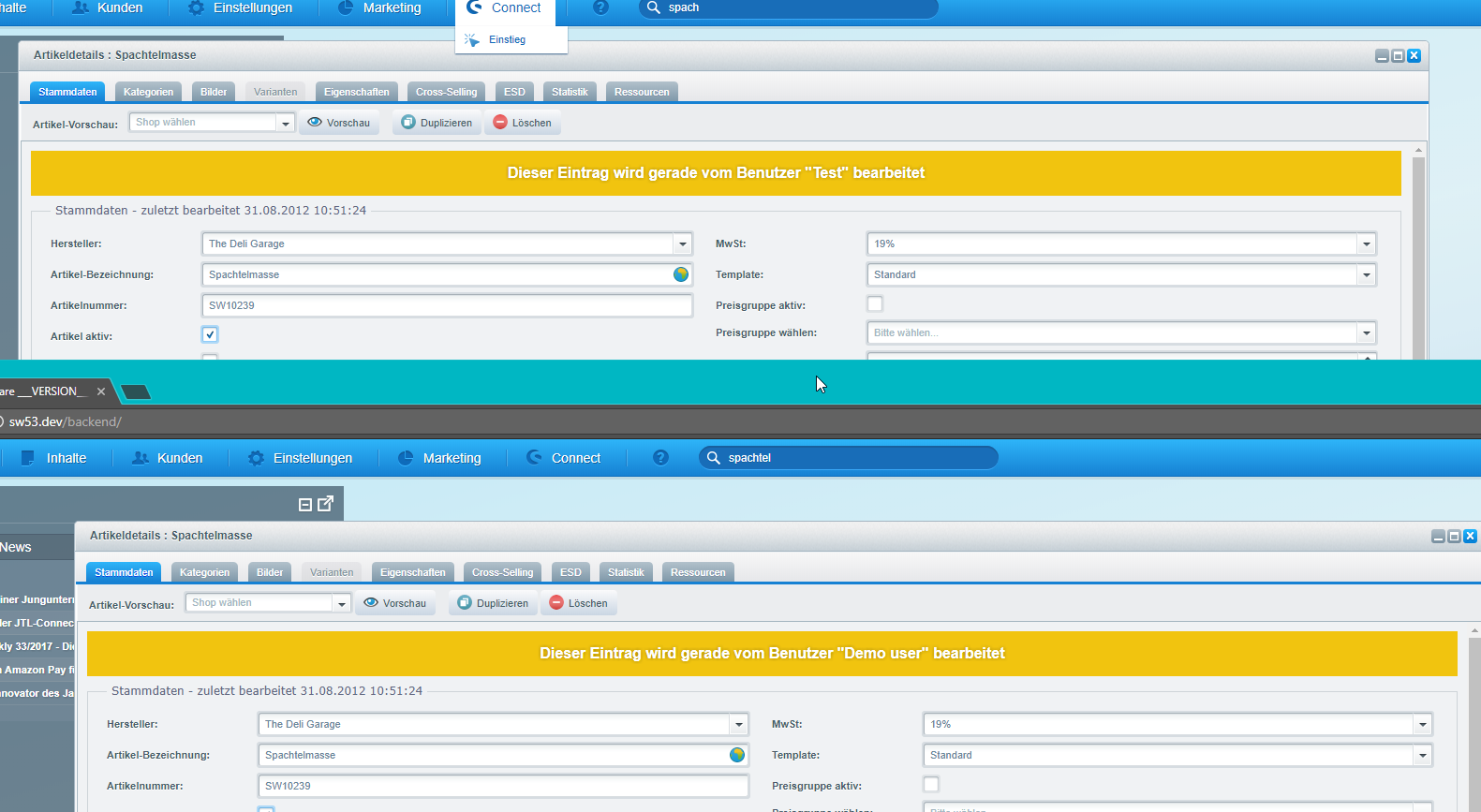Expand 'Shop wählen' dropdown in upper window
Screen dimensions: 1481x812
click(285, 123)
